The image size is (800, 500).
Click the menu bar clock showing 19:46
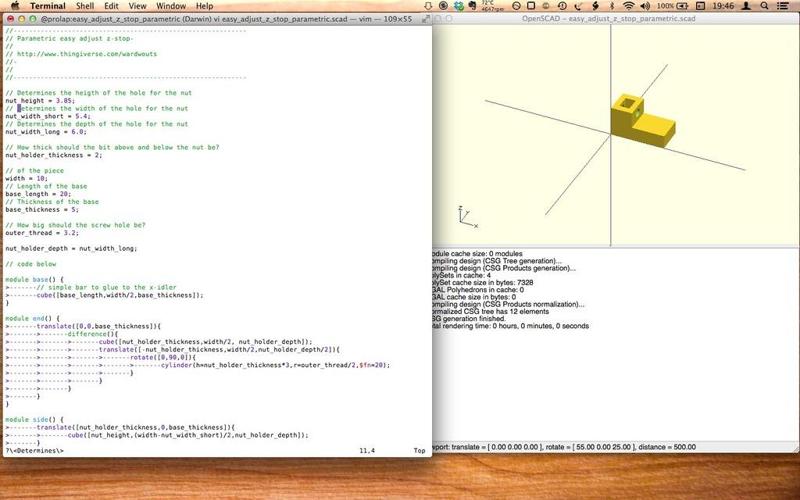point(723,6)
